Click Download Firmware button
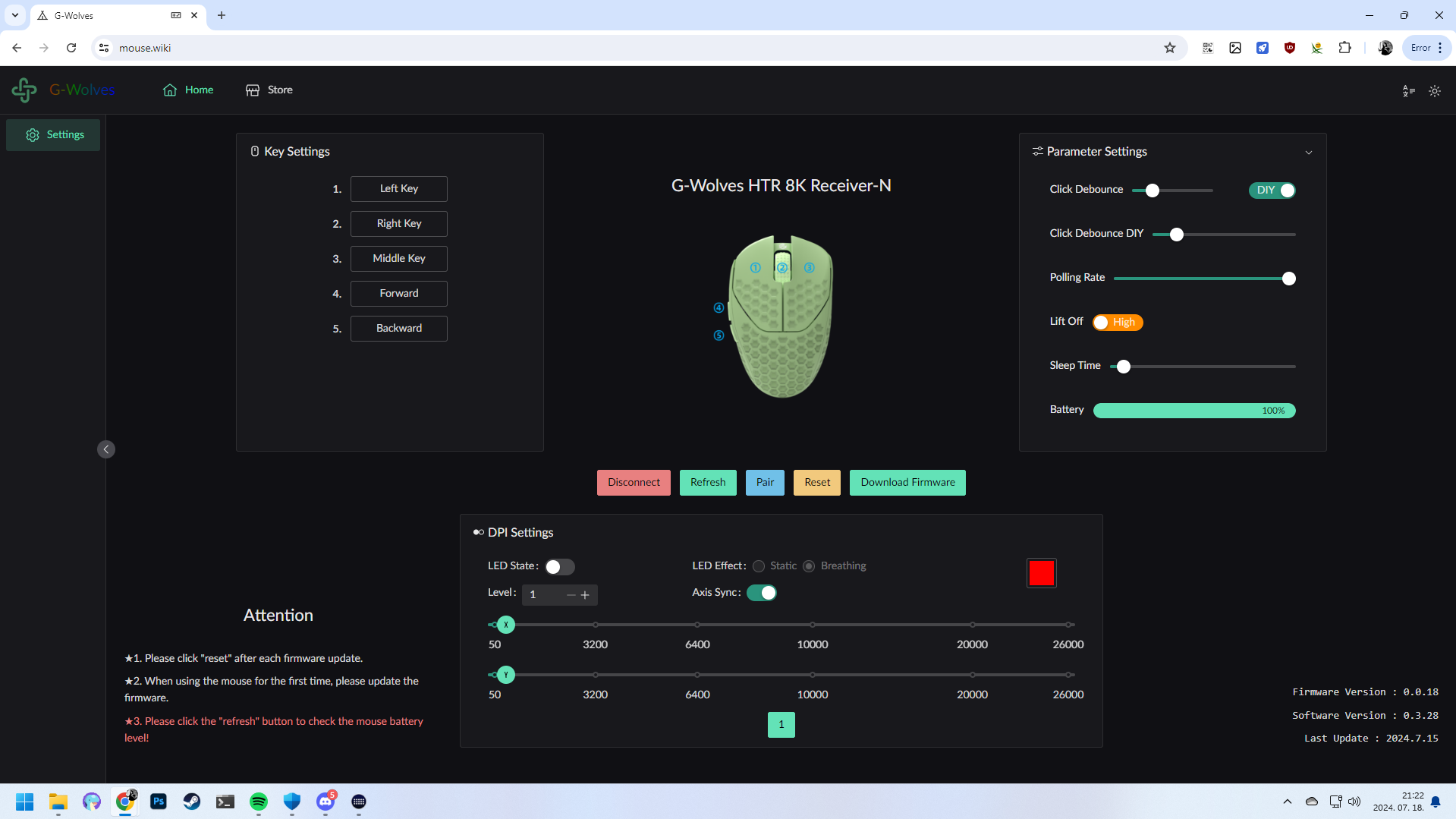Screen dimensions: 1456x819 pyautogui.click(x=907, y=483)
